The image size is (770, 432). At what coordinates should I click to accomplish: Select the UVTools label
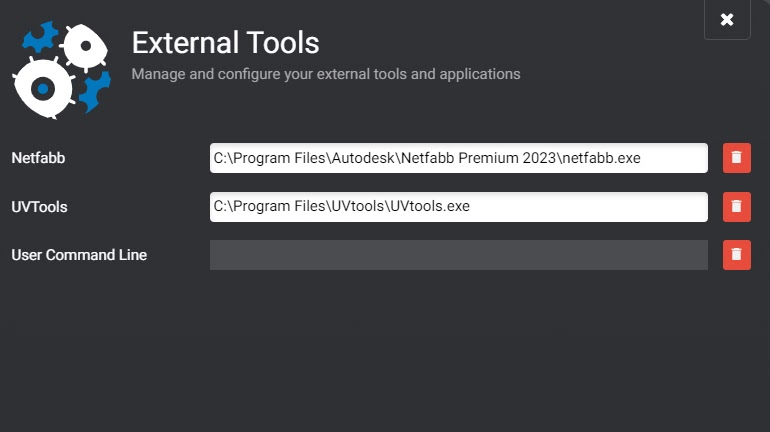39,207
